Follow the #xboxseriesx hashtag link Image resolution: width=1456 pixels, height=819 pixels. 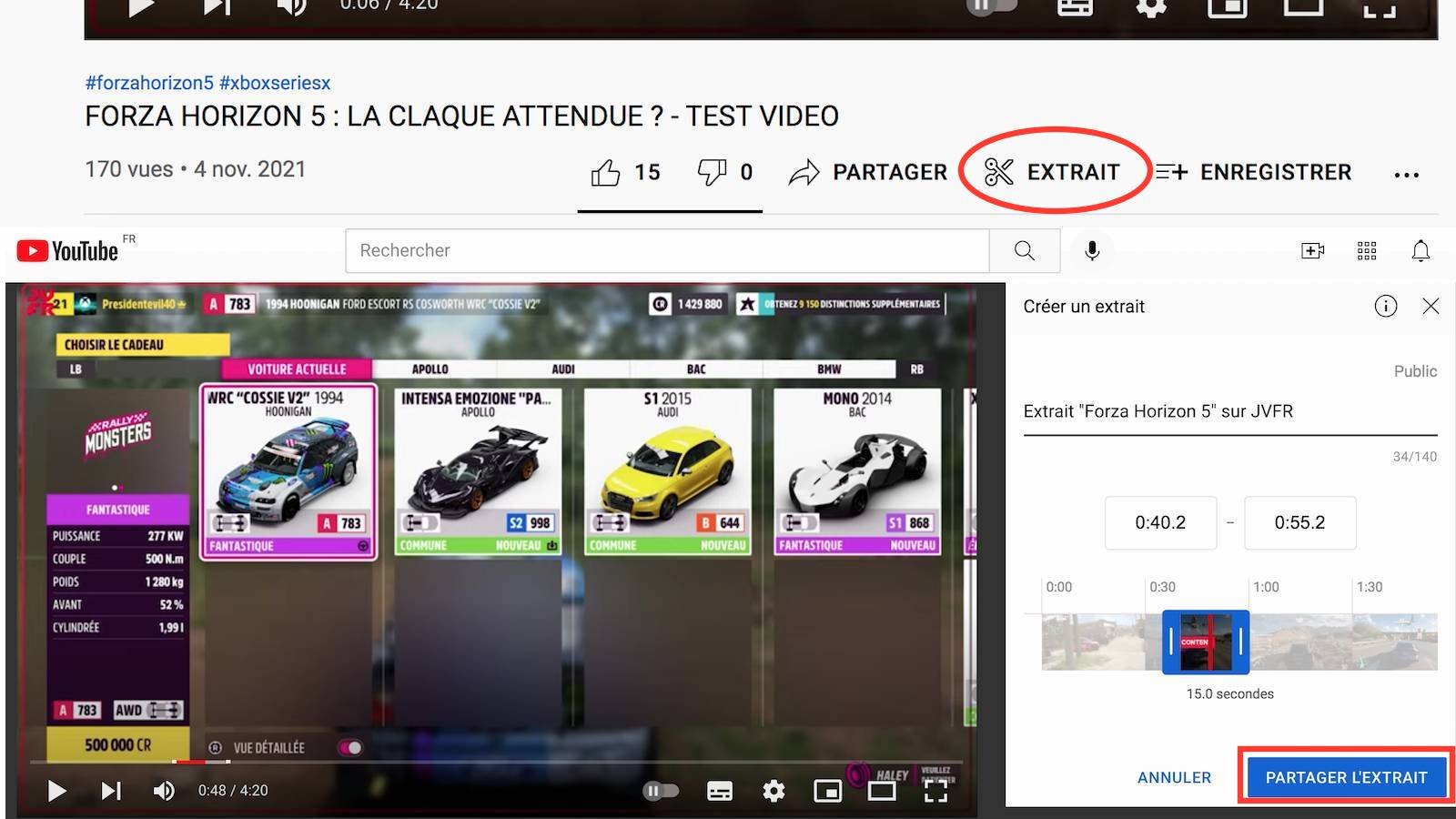[275, 83]
